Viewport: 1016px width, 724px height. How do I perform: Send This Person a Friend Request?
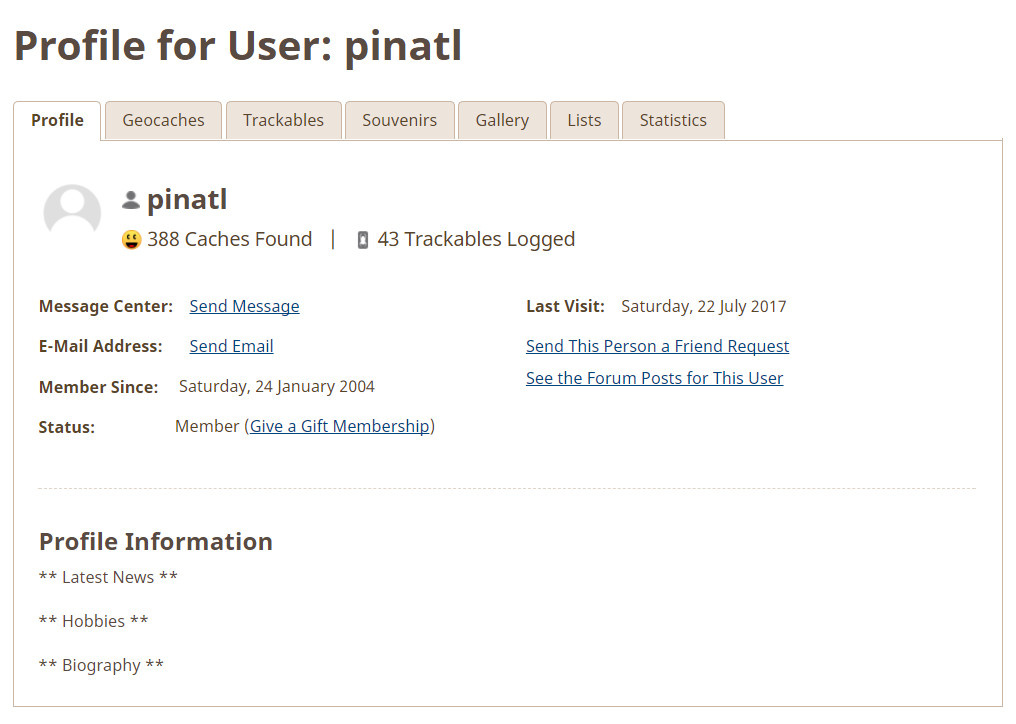pyautogui.click(x=658, y=346)
